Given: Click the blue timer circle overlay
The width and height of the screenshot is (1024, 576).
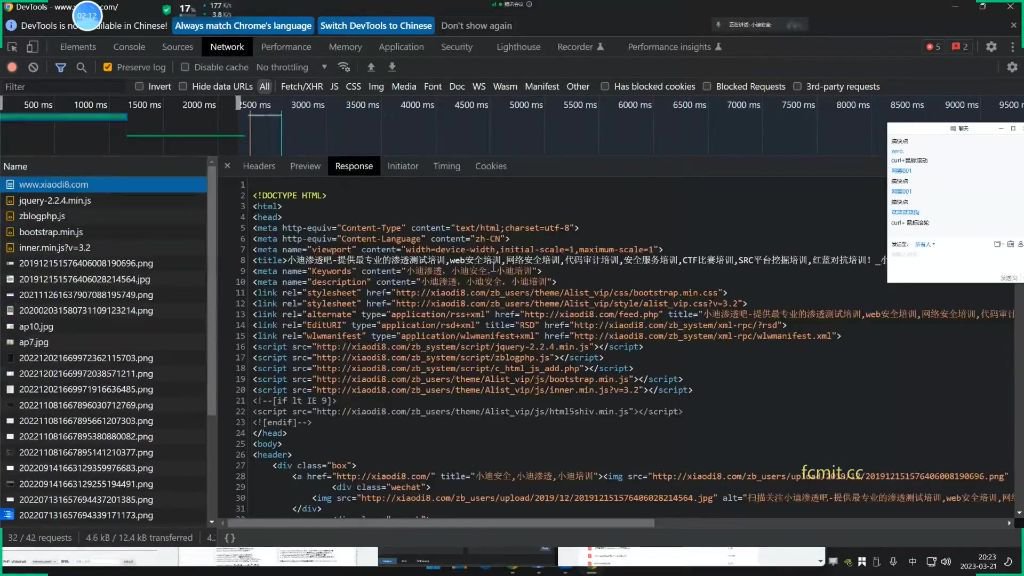Looking at the screenshot, I should tap(87, 16).
